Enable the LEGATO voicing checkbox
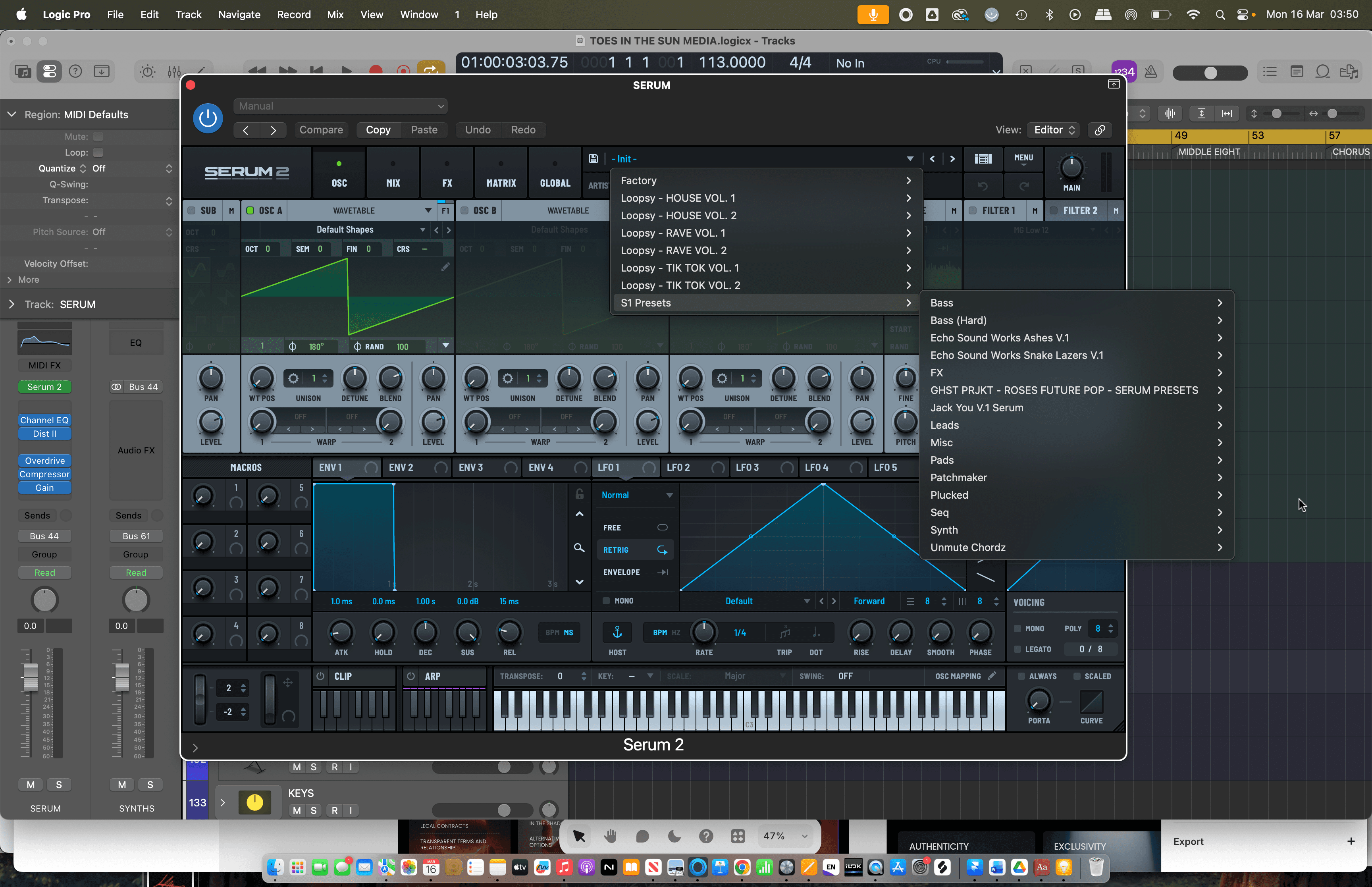Screen dimensions: 1372x887 pyautogui.click(x=1018, y=649)
